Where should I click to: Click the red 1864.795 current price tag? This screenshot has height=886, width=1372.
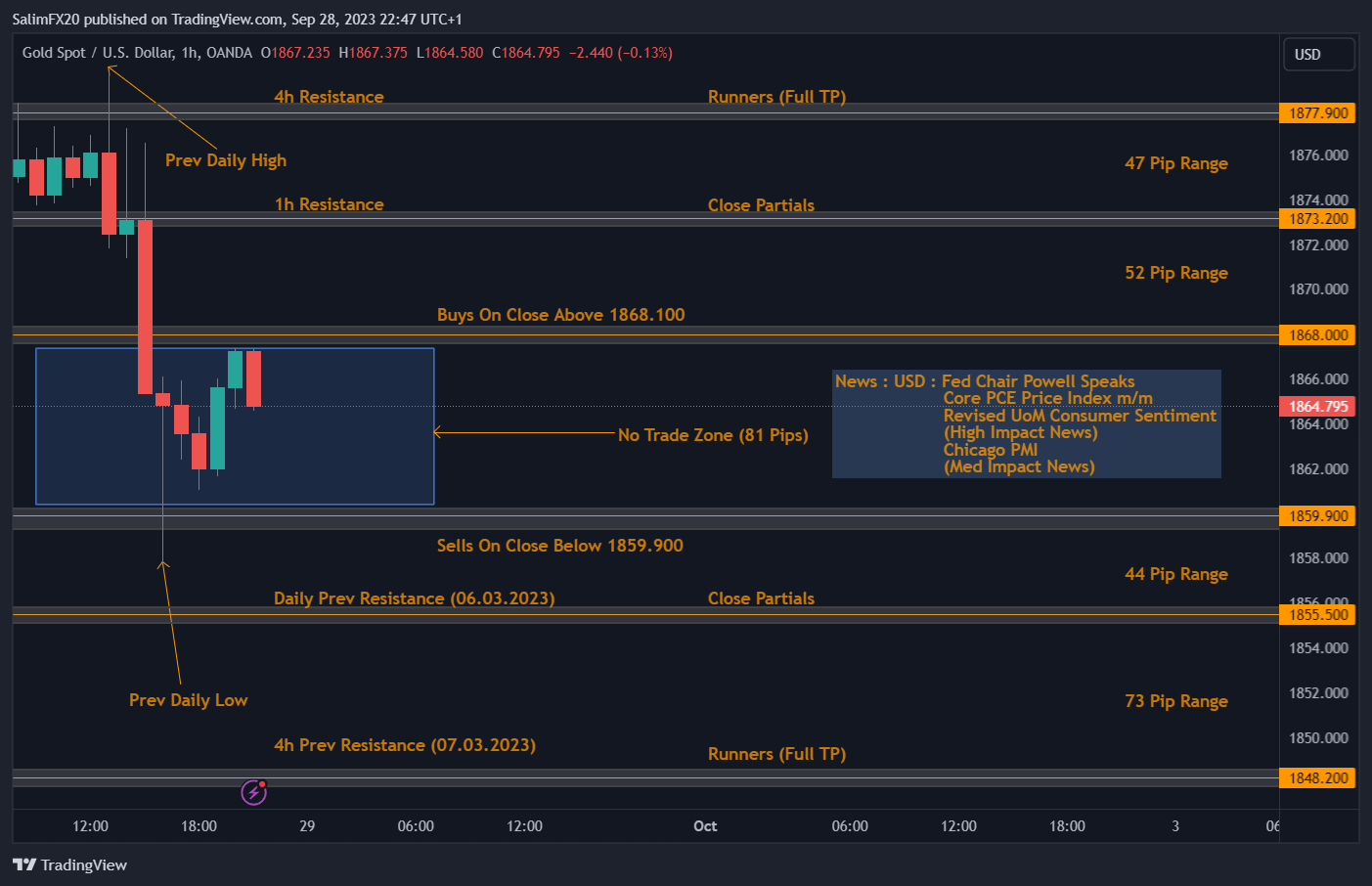pyautogui.click(x=1317, y=406)
